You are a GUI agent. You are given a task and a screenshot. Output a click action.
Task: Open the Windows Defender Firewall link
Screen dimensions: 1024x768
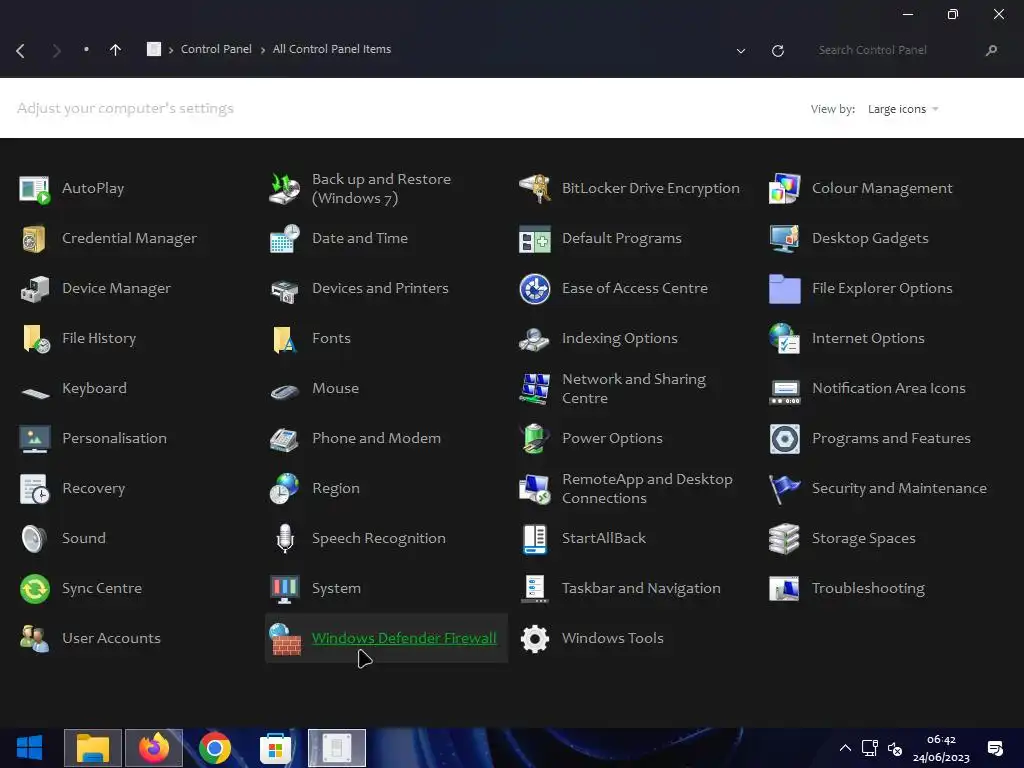click(404, 638)
